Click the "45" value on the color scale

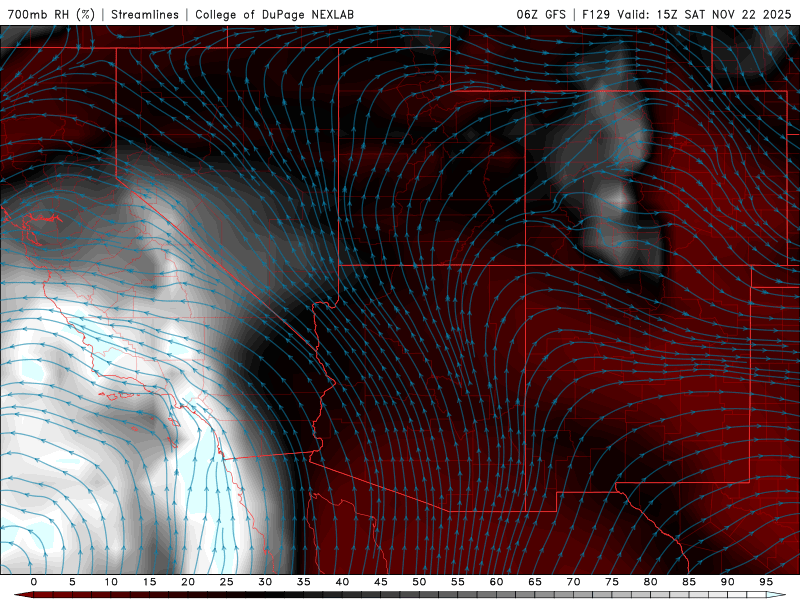(x=381, y=582)
